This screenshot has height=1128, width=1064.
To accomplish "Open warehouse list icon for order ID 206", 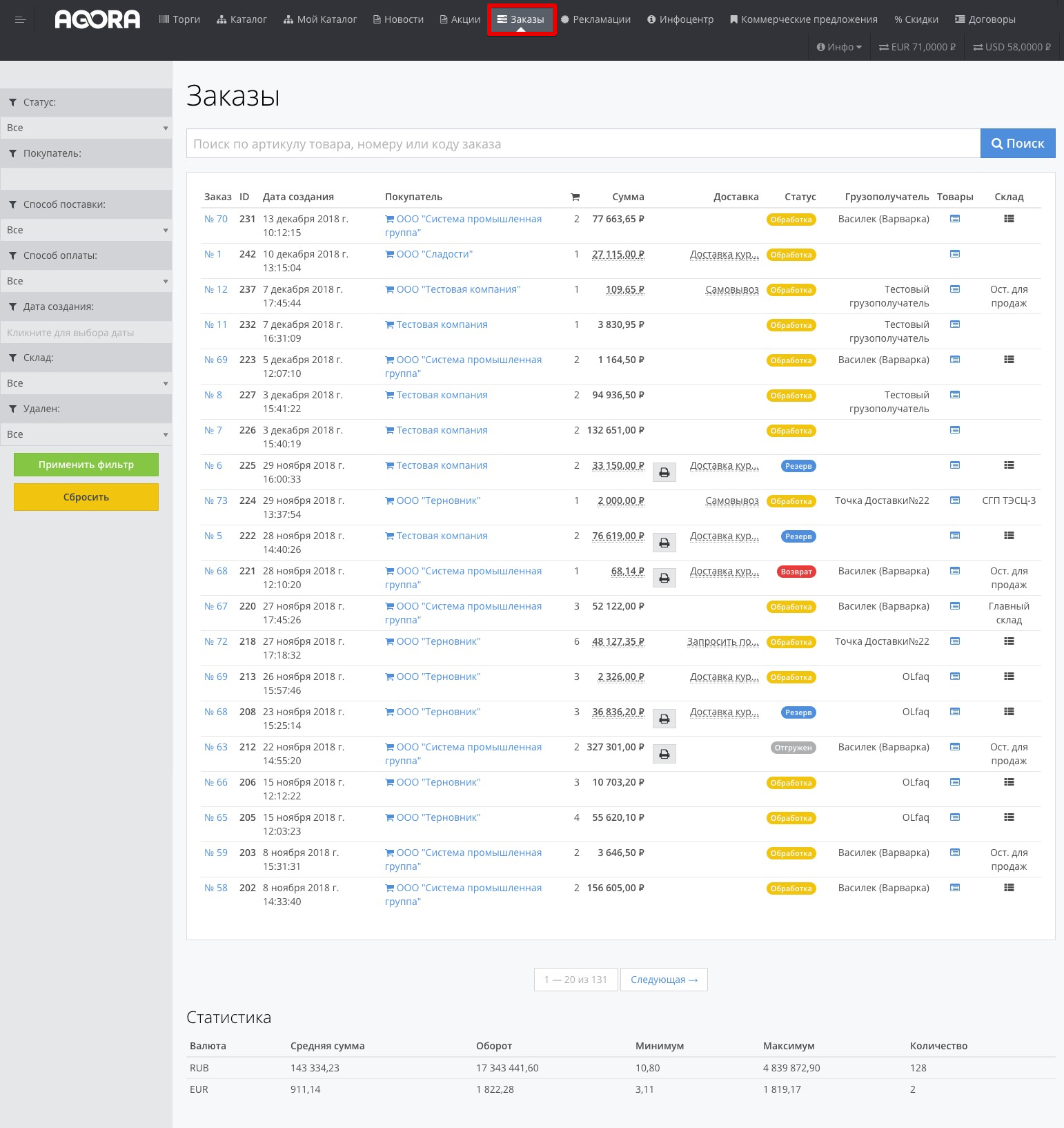I will coord(1009,782).
